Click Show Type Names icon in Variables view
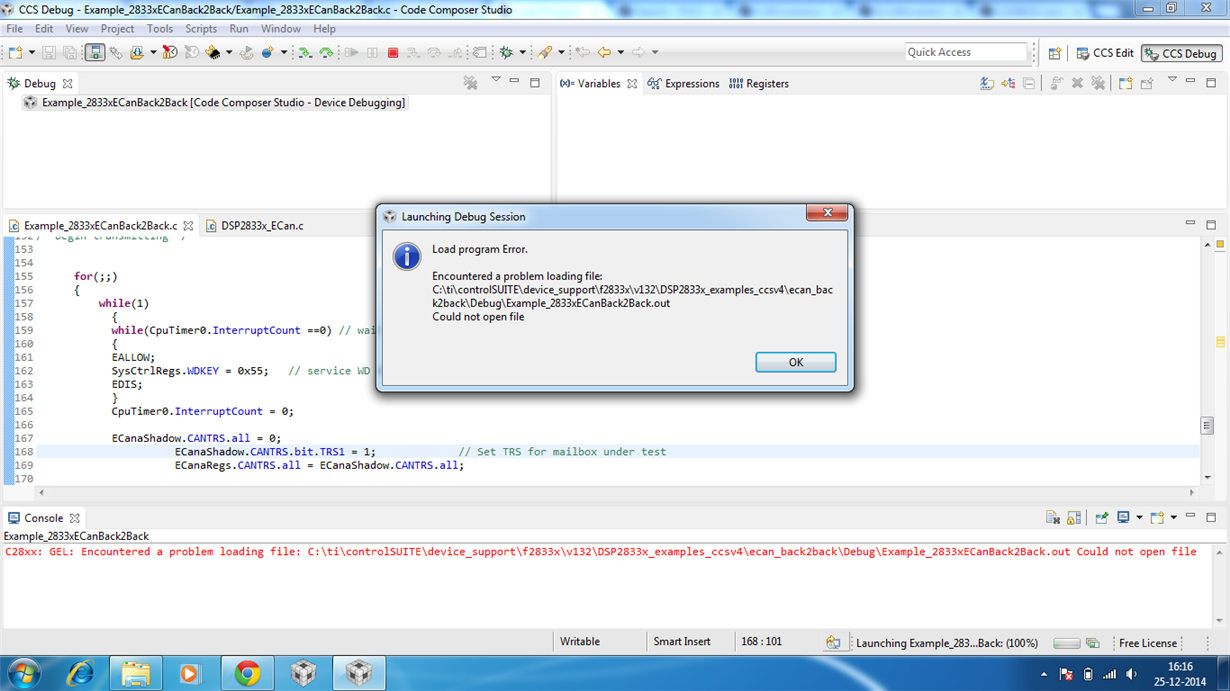This screenshot has width=1230, height=691. (x=987, y=84)
